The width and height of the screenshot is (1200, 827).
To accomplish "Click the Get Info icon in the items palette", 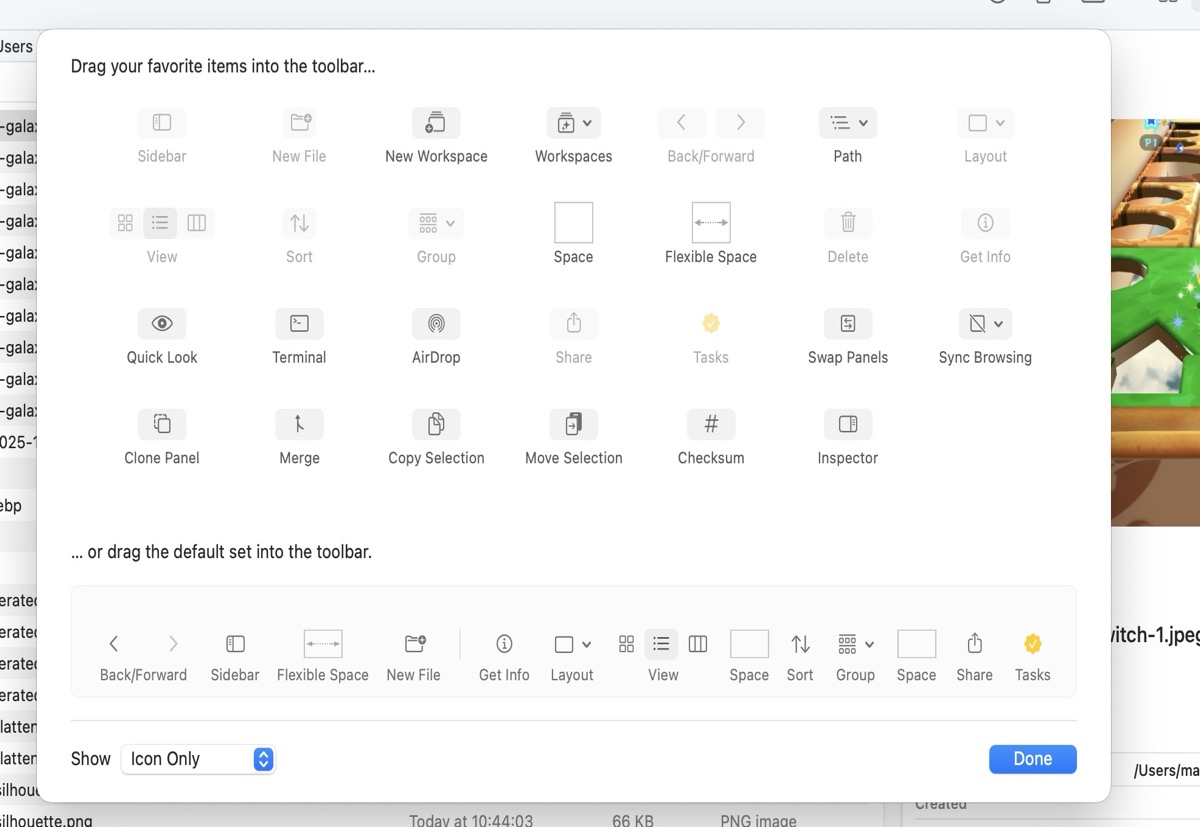I will point(985,223).
